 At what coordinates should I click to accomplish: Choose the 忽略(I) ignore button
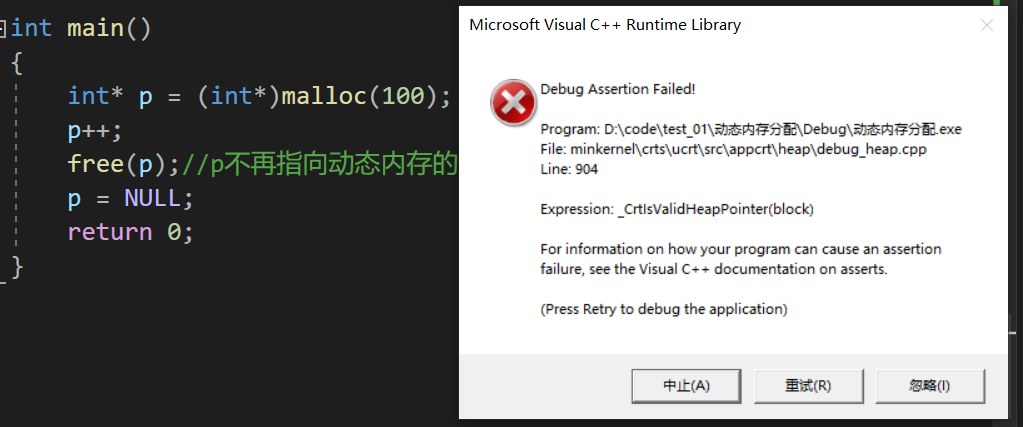[929, 385]
